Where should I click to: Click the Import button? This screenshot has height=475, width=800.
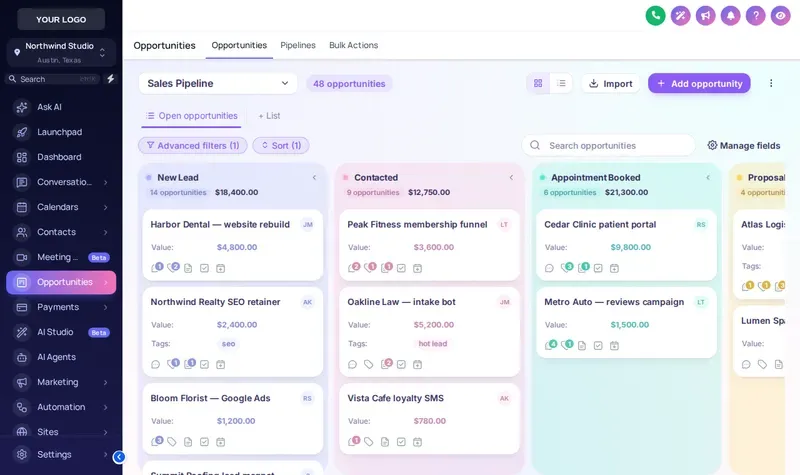tap(611, 83)
